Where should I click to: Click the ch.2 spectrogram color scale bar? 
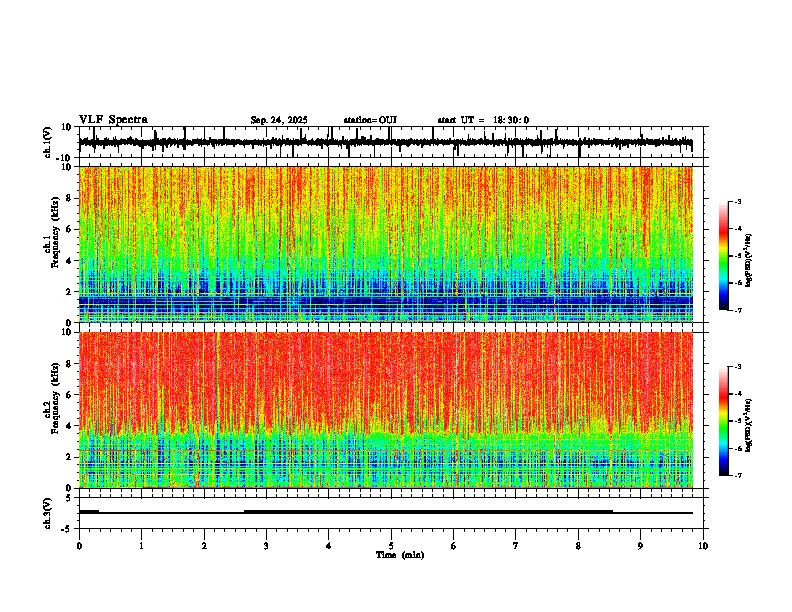[723, 421]
